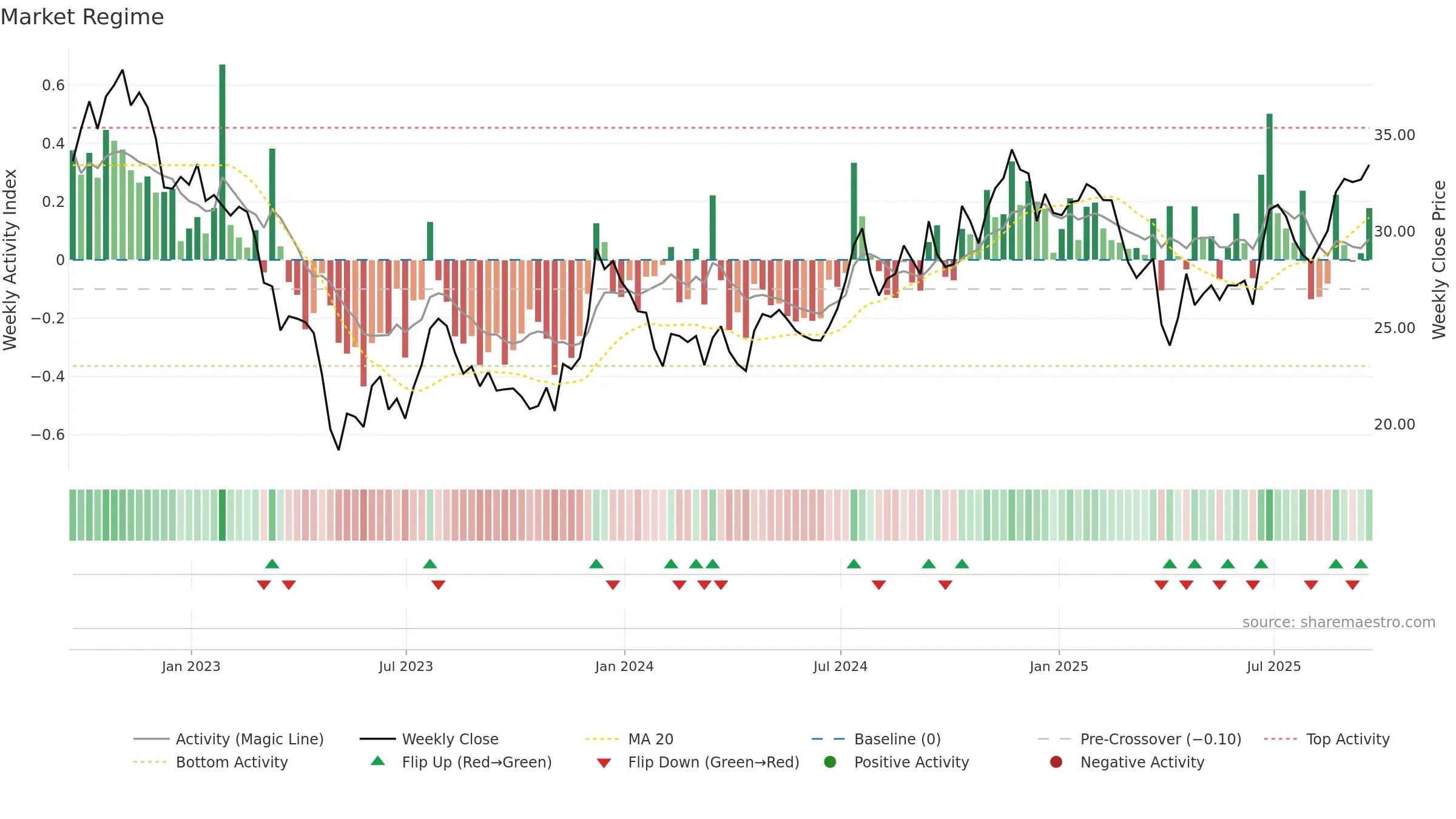Toggle the MA 20 legend label
Viewport: 1456px width, 819px height.
pos(651,739)
